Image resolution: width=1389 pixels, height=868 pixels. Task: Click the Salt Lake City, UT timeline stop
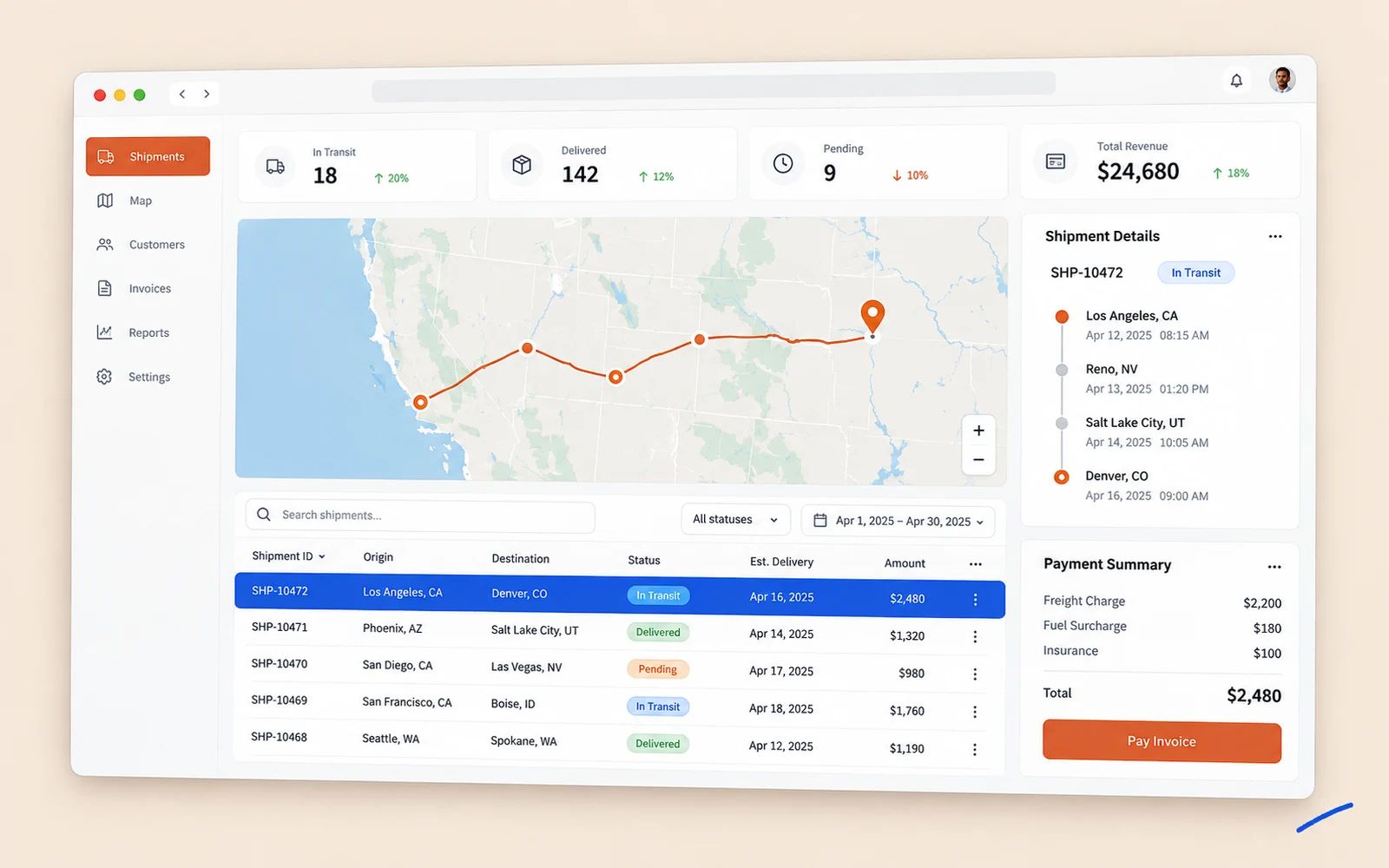(1135, 423)
